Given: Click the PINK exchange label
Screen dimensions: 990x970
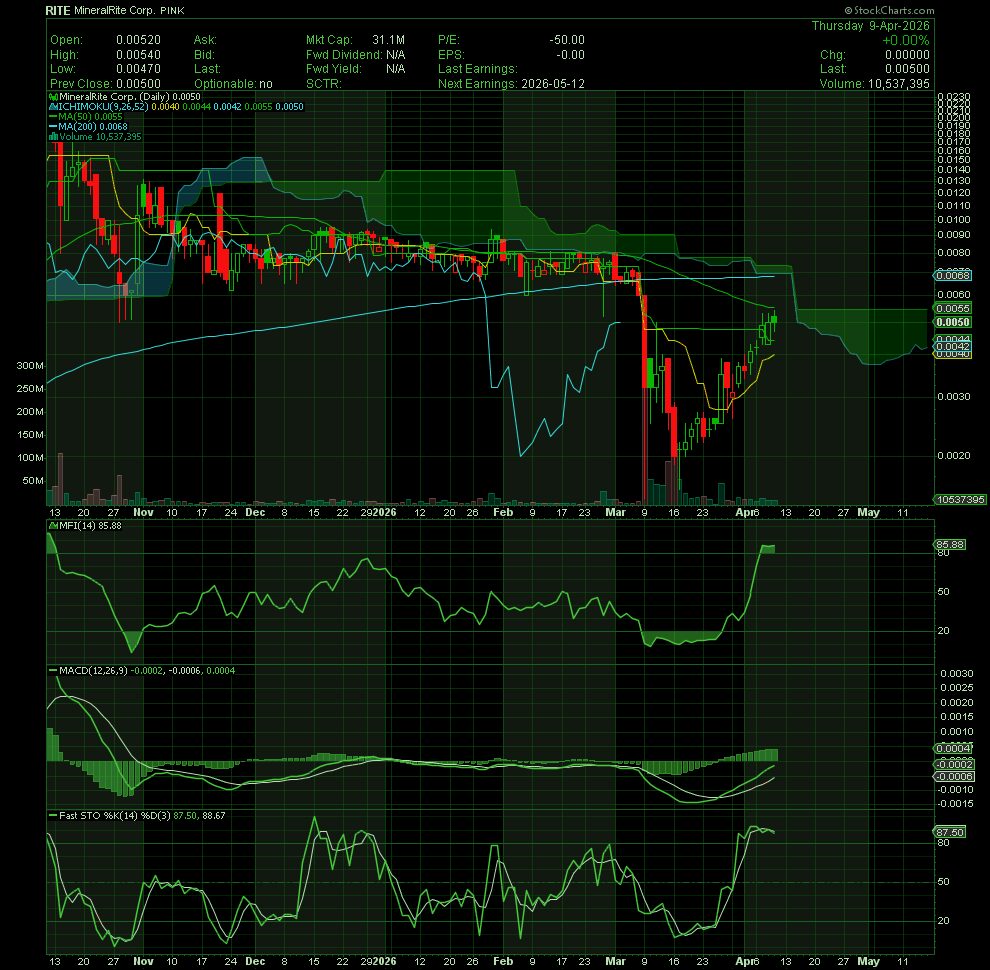Looking at the screenshot, I should (172, 11).
